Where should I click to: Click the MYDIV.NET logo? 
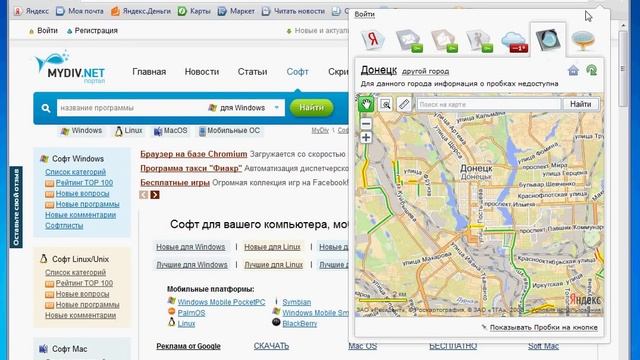[x=70, y=67]
